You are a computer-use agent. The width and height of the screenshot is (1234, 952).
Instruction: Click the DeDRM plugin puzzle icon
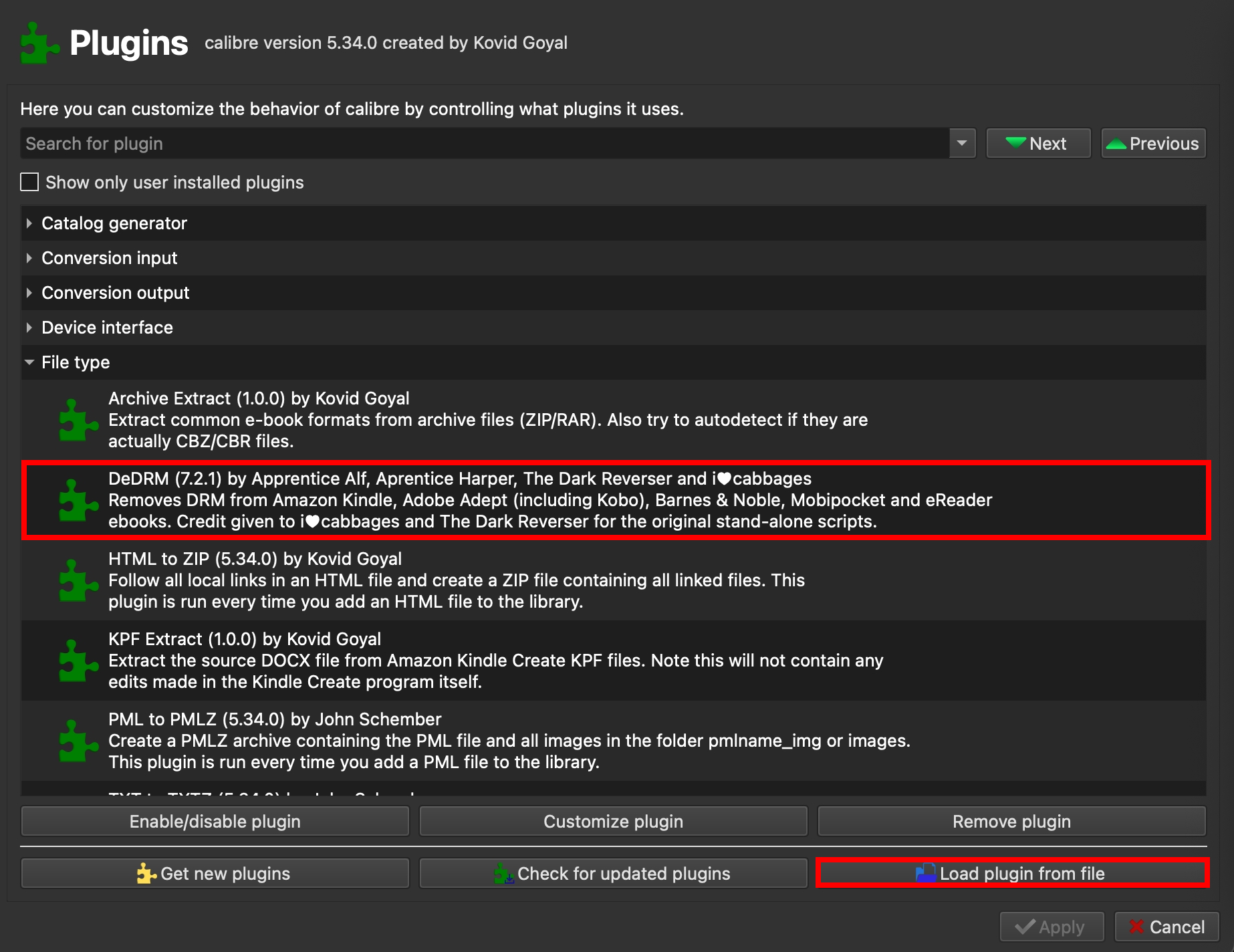pos(79,500)
